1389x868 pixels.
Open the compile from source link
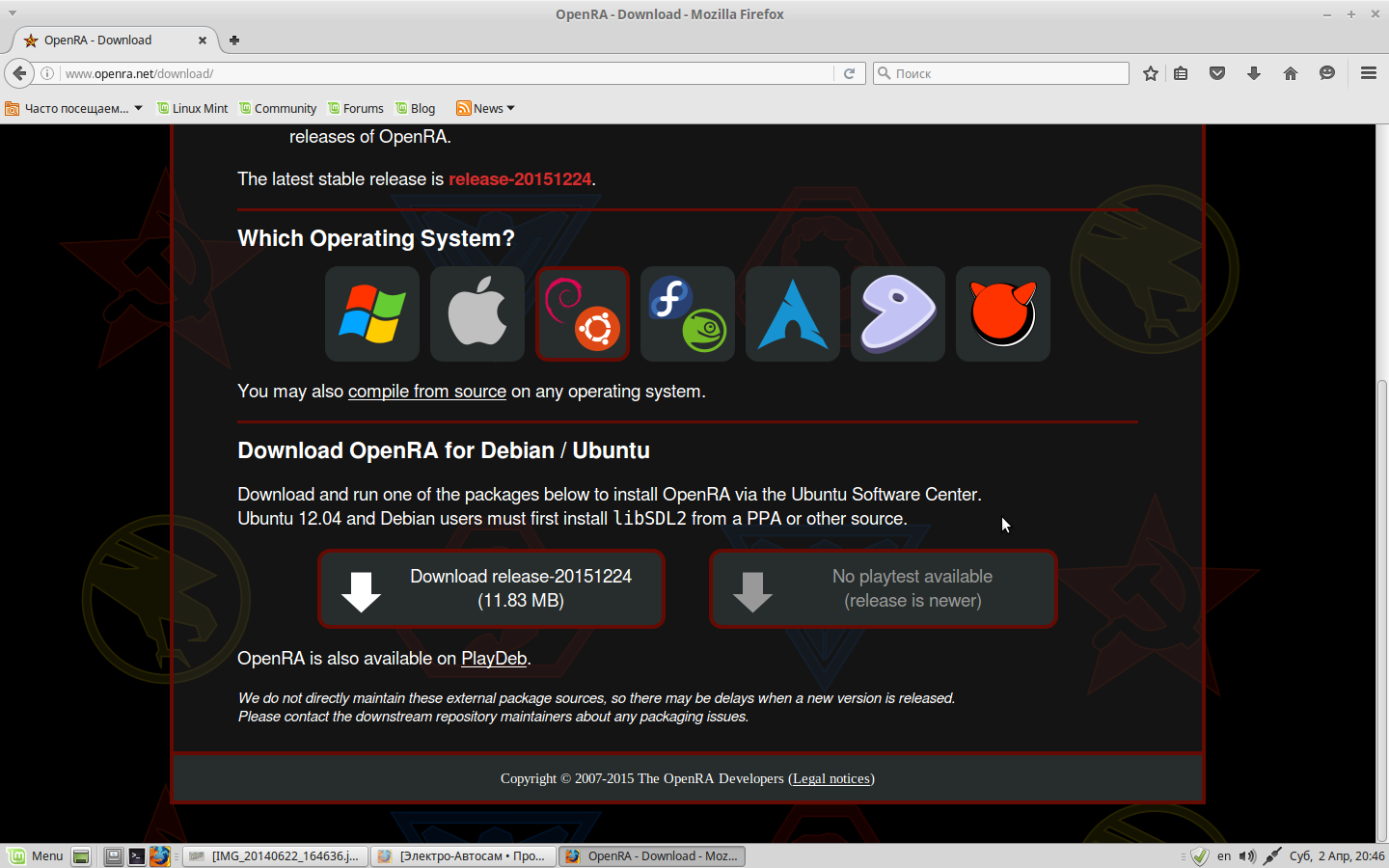point(426,392)
